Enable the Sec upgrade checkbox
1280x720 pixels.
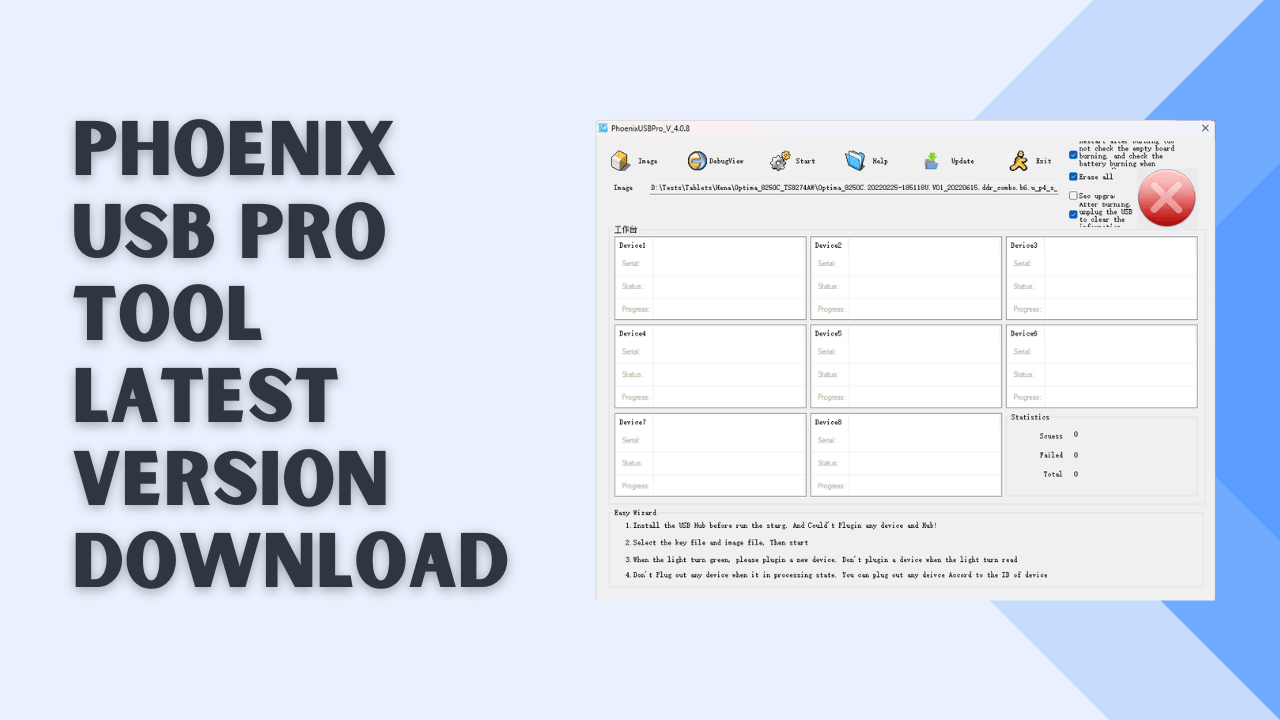[x=1073, y=196]
